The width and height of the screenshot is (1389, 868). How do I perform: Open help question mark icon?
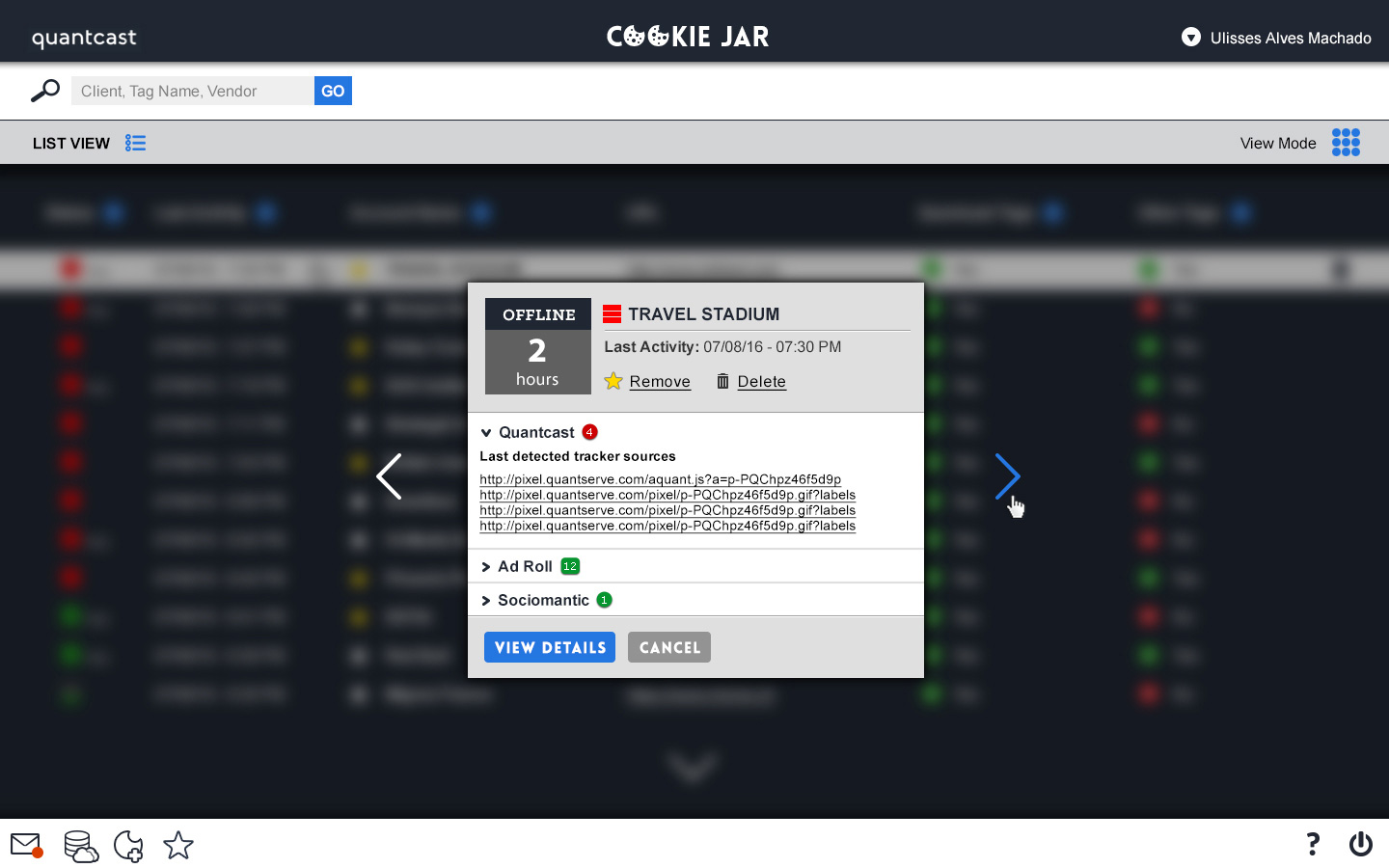click(x=1312, y=845)
